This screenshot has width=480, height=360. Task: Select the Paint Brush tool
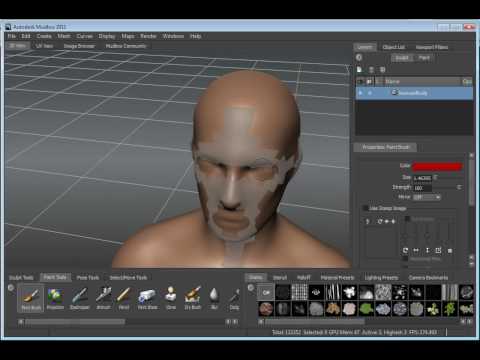click(x=31, y=298)
